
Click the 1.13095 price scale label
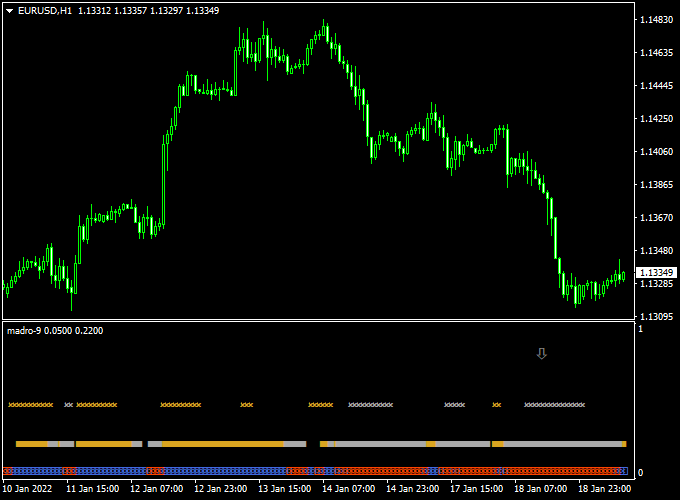[657, 316]
